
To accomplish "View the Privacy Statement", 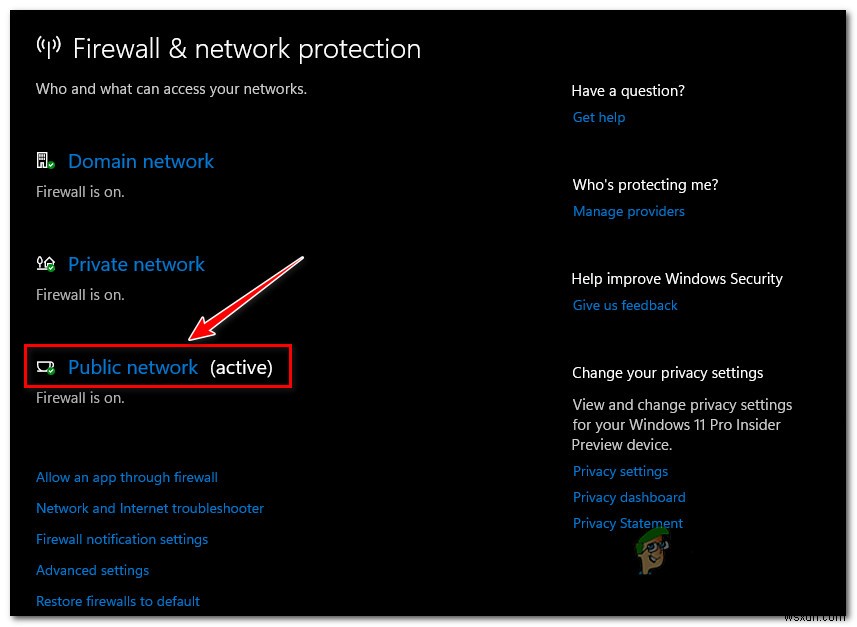I will click(x=627, y=523).
